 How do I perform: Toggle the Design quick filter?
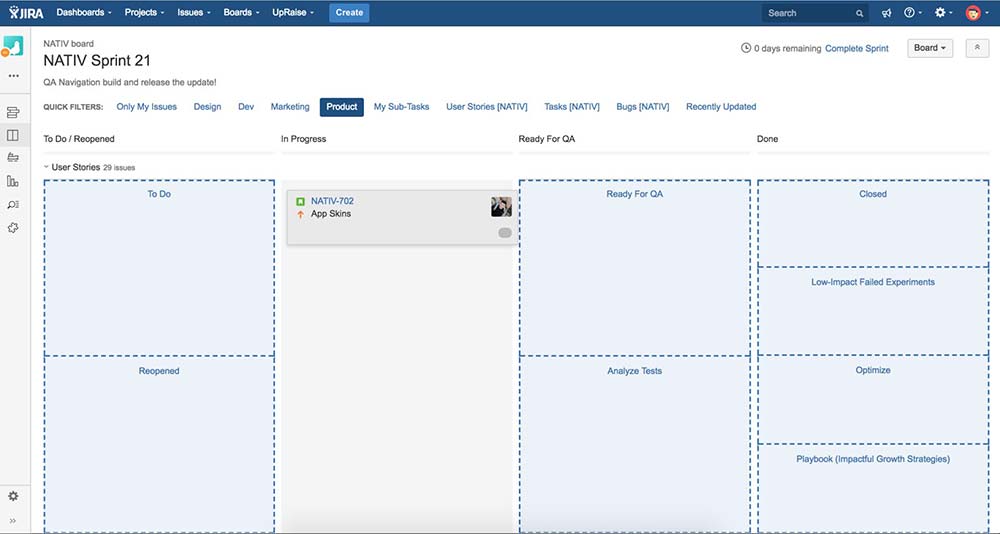[207, 107]
